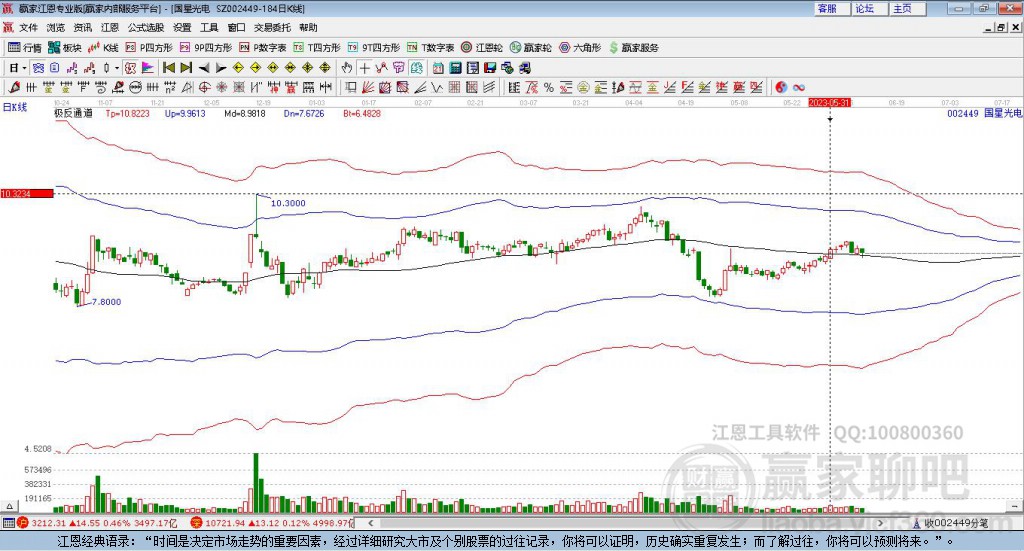
Task: Switch to K线 chart view
Action: tap(103, 48)
